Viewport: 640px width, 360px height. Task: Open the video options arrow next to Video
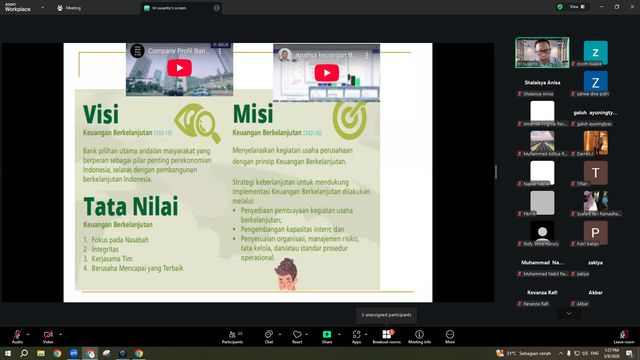pos(60,334)
